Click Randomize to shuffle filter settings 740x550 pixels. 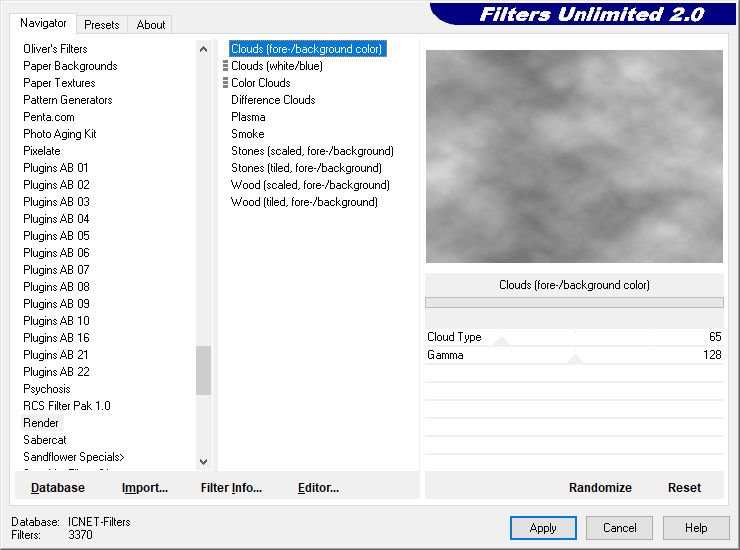pyautogui.click(x=600, y=488)
